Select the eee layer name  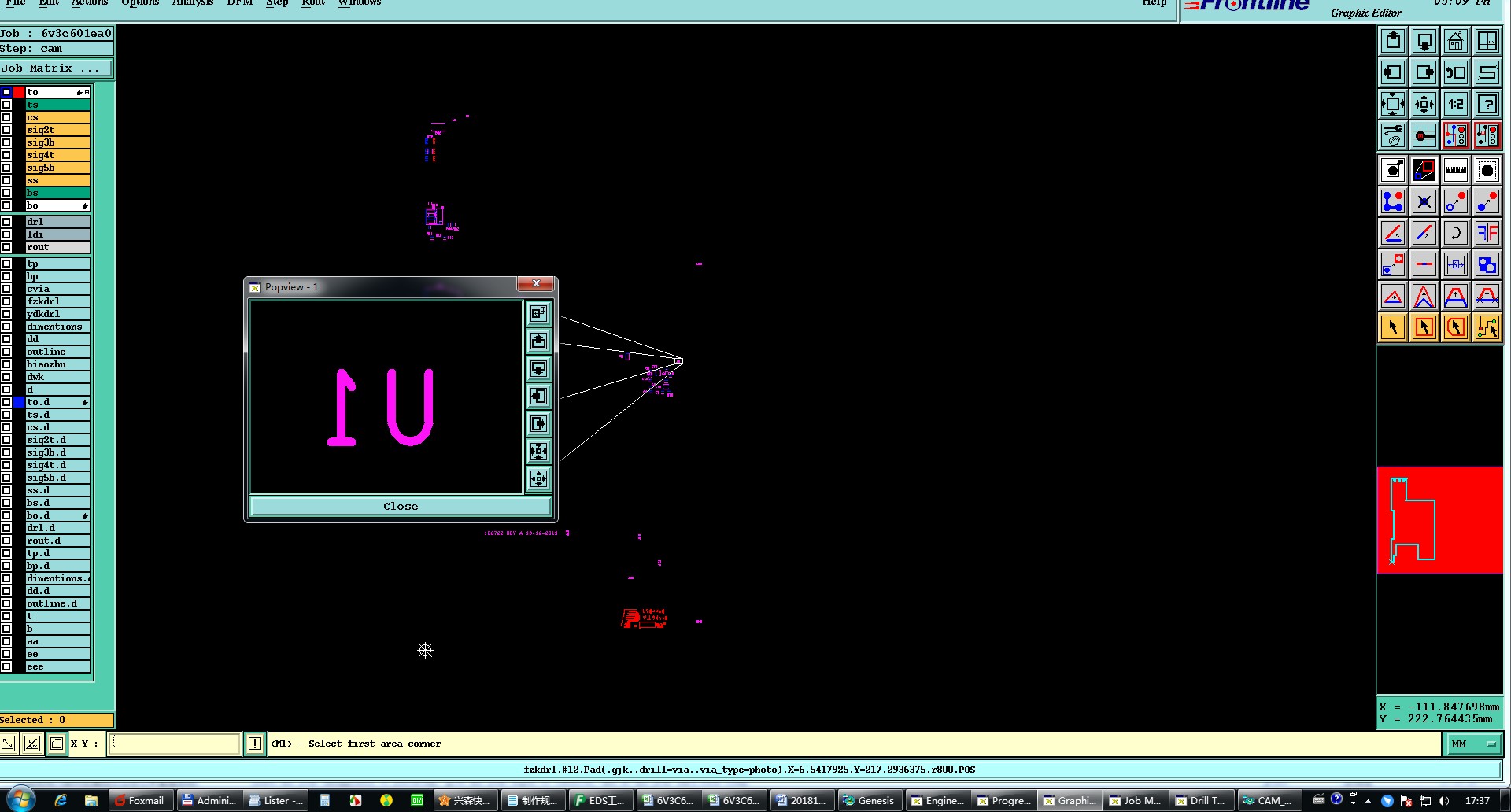[57, 666]
